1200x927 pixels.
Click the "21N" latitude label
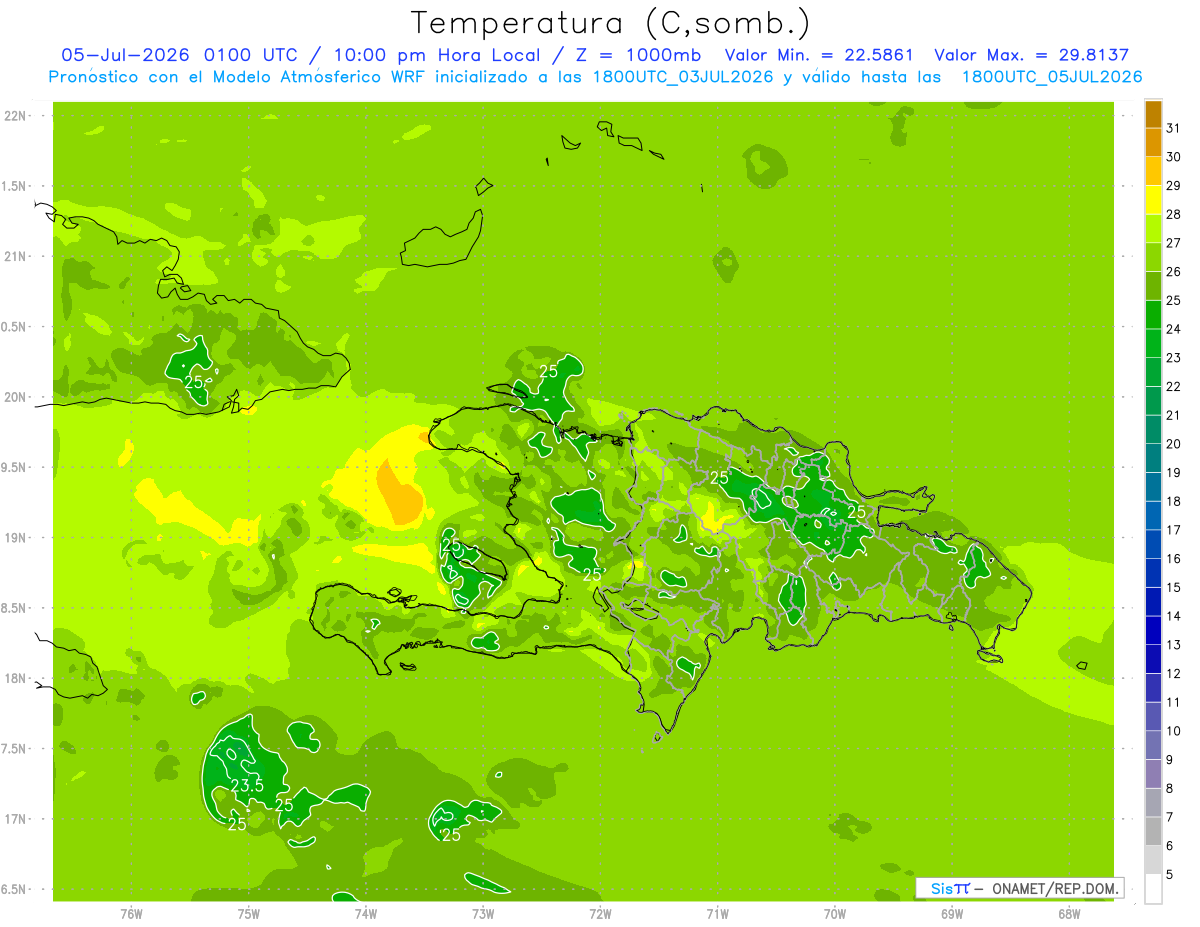[x=16, y=256]
